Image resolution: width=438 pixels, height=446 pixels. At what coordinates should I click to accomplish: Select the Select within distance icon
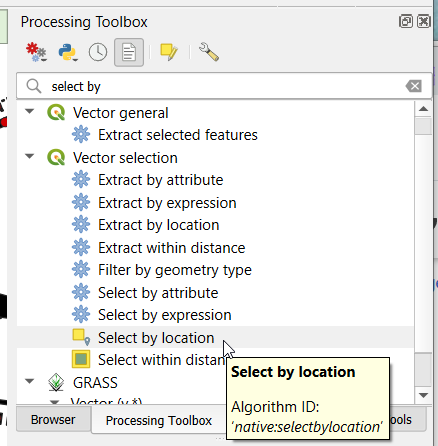point(81,359)
